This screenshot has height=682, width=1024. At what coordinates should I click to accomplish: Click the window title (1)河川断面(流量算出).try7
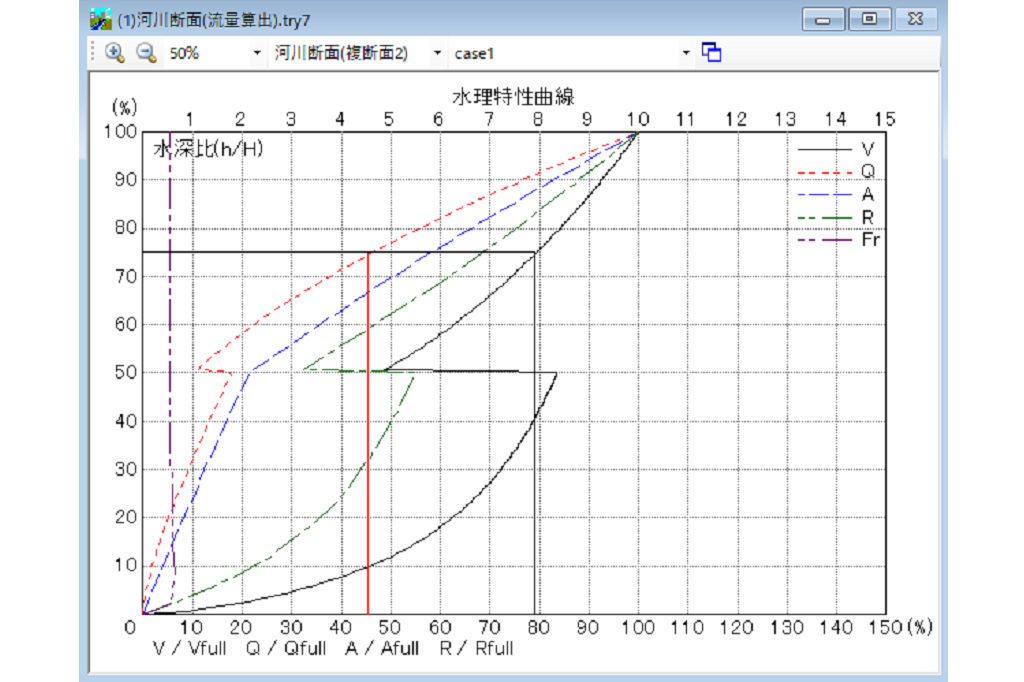214,20
